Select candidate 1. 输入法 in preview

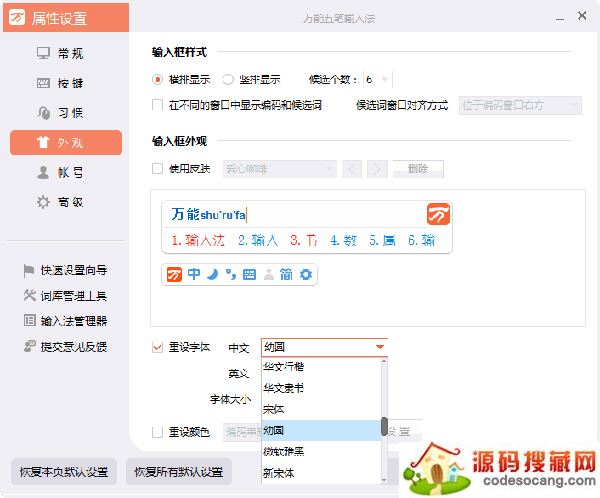pos(197,240)
